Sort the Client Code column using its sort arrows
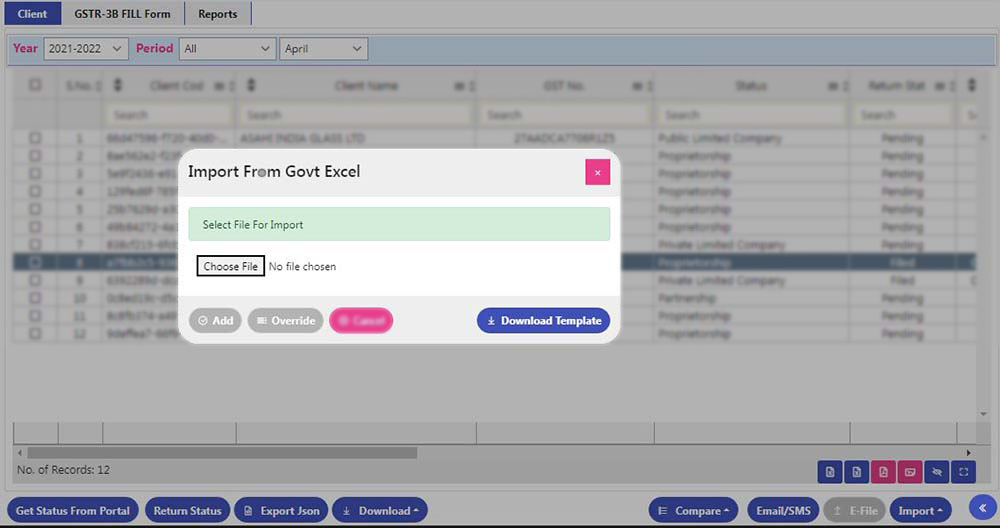Screen dimensions: 1000x528 point(118,86)
